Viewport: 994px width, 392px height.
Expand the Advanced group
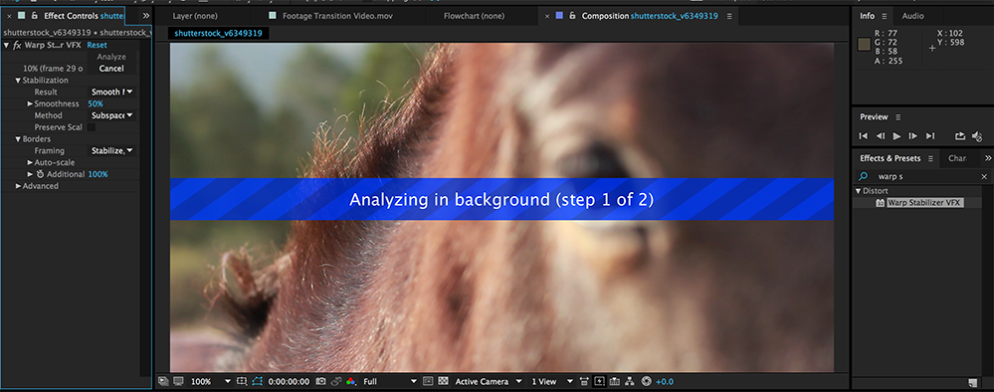click(18, 186)
